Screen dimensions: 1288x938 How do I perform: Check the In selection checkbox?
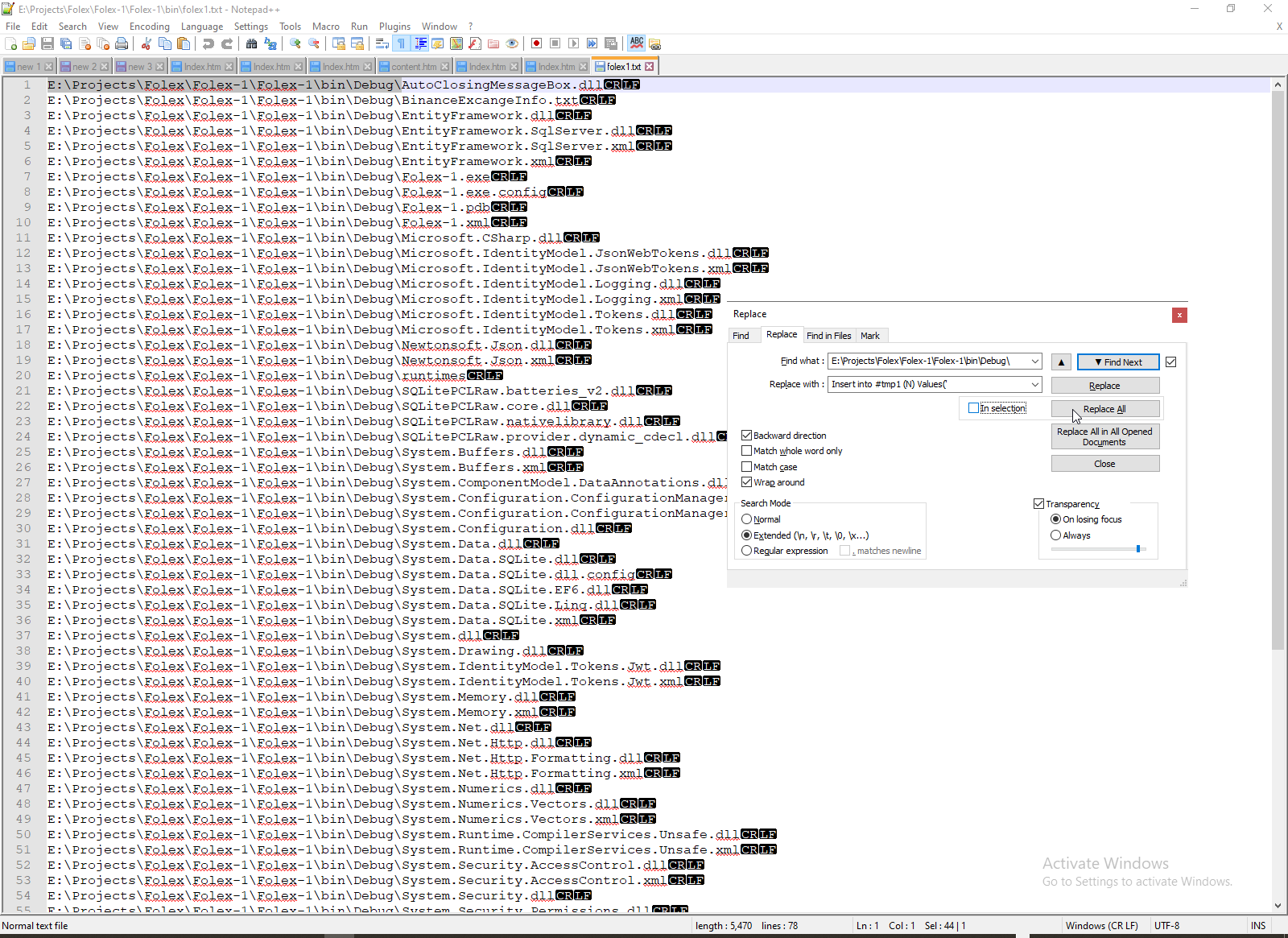(973, 408)
